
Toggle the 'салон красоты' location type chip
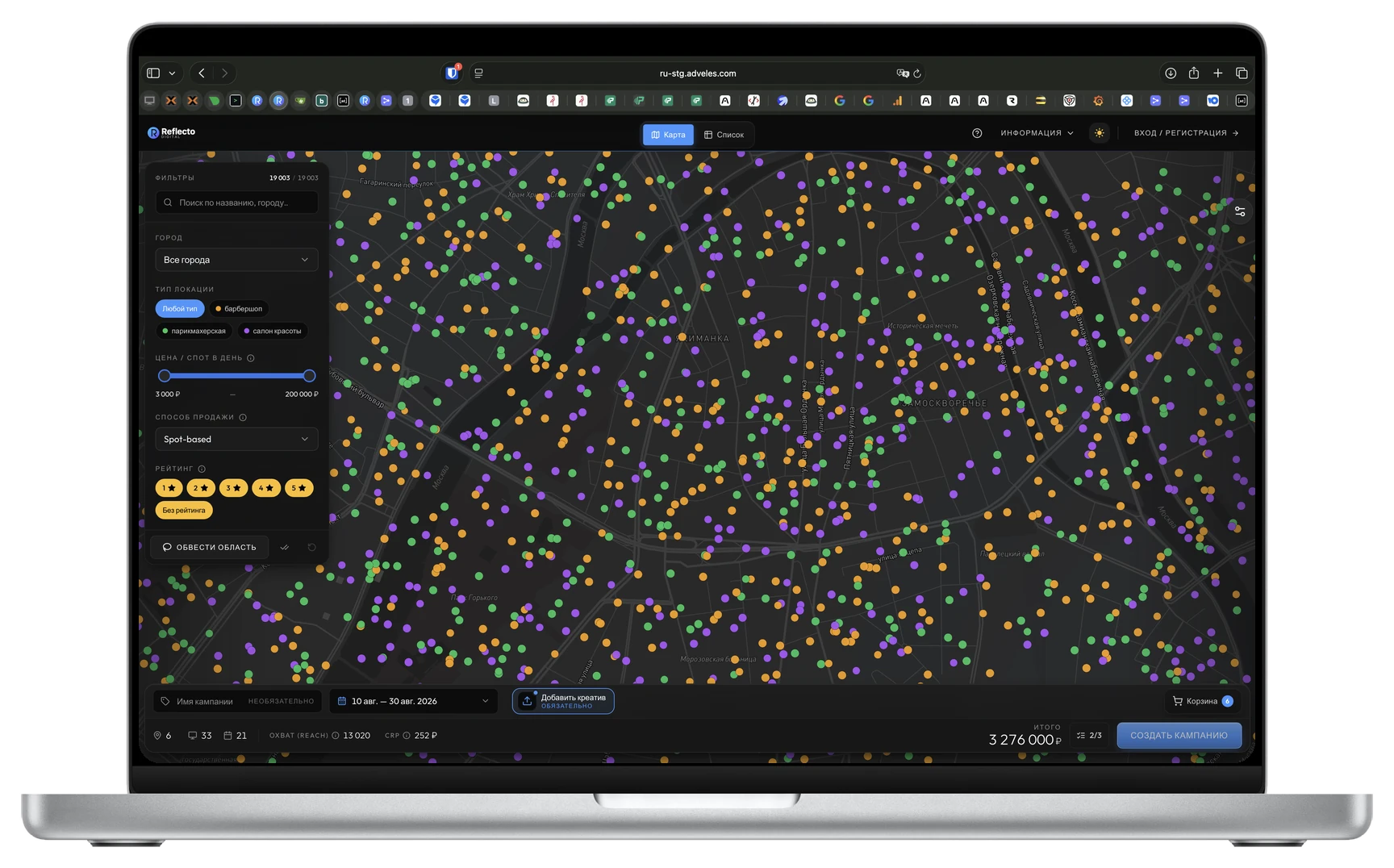(x=273, y=331)
